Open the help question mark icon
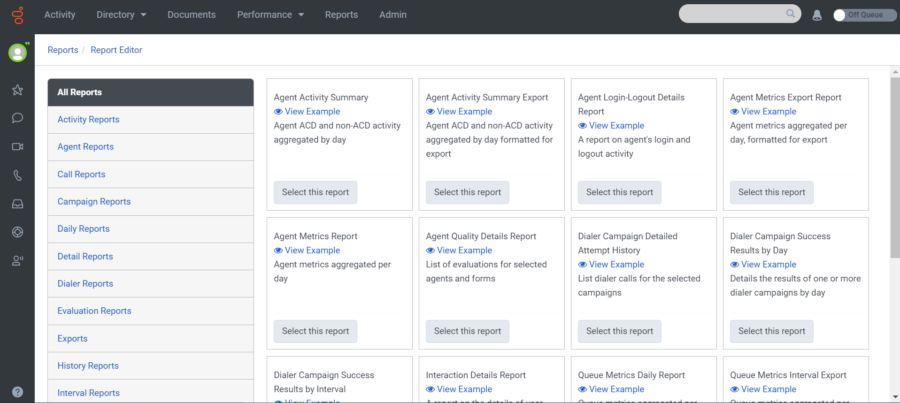This screenshot has width=900, height=403. (17, 393)
